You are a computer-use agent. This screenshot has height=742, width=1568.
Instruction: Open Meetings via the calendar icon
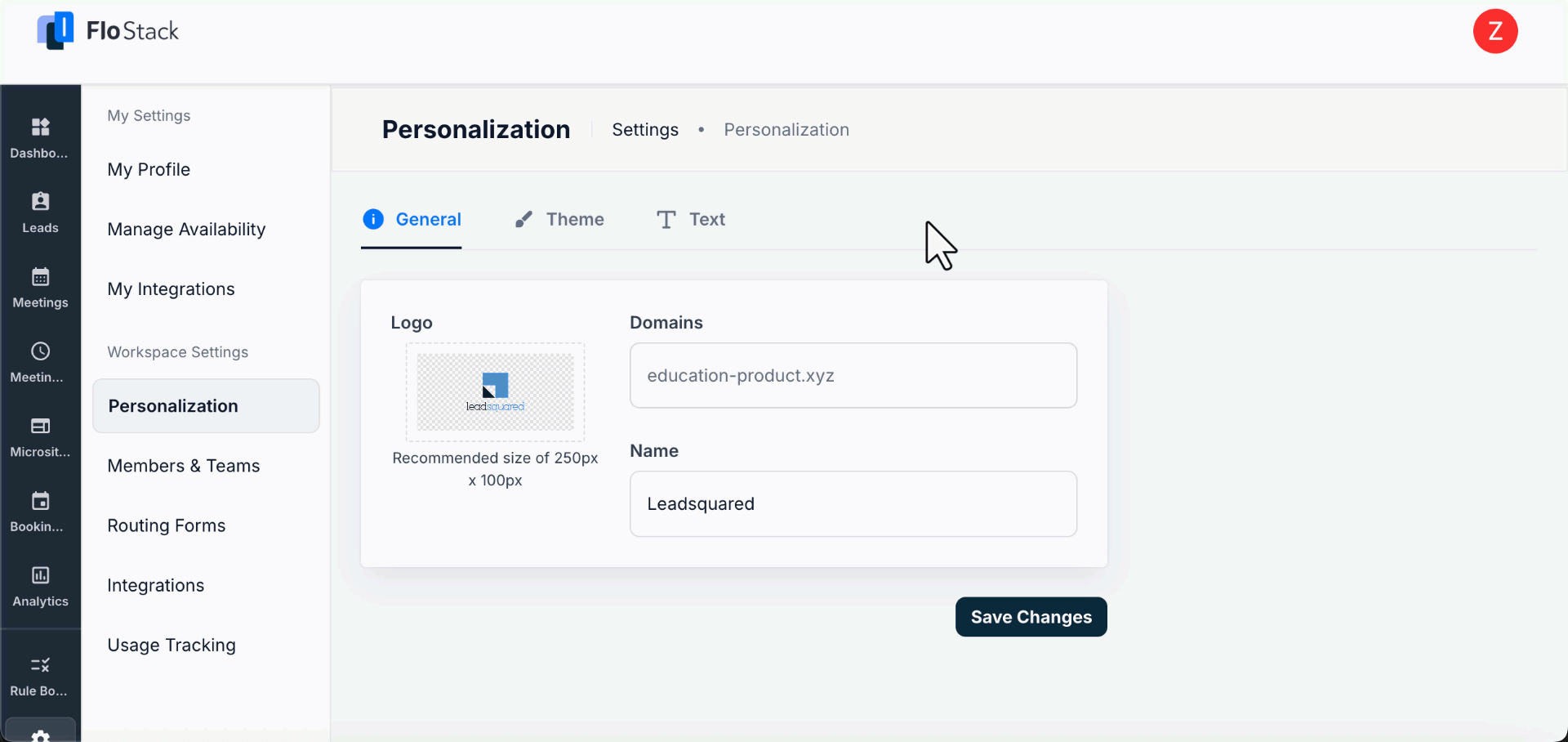click(x=40, y=286)
